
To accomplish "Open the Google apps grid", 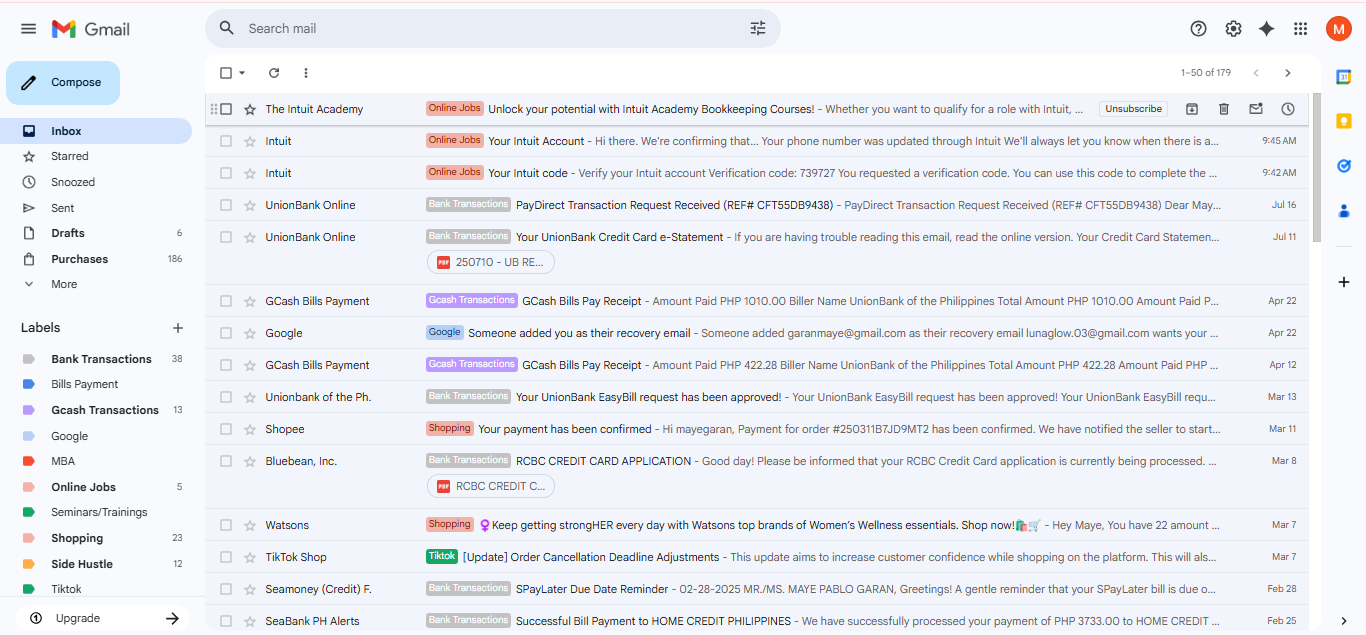I will 1300,29.
